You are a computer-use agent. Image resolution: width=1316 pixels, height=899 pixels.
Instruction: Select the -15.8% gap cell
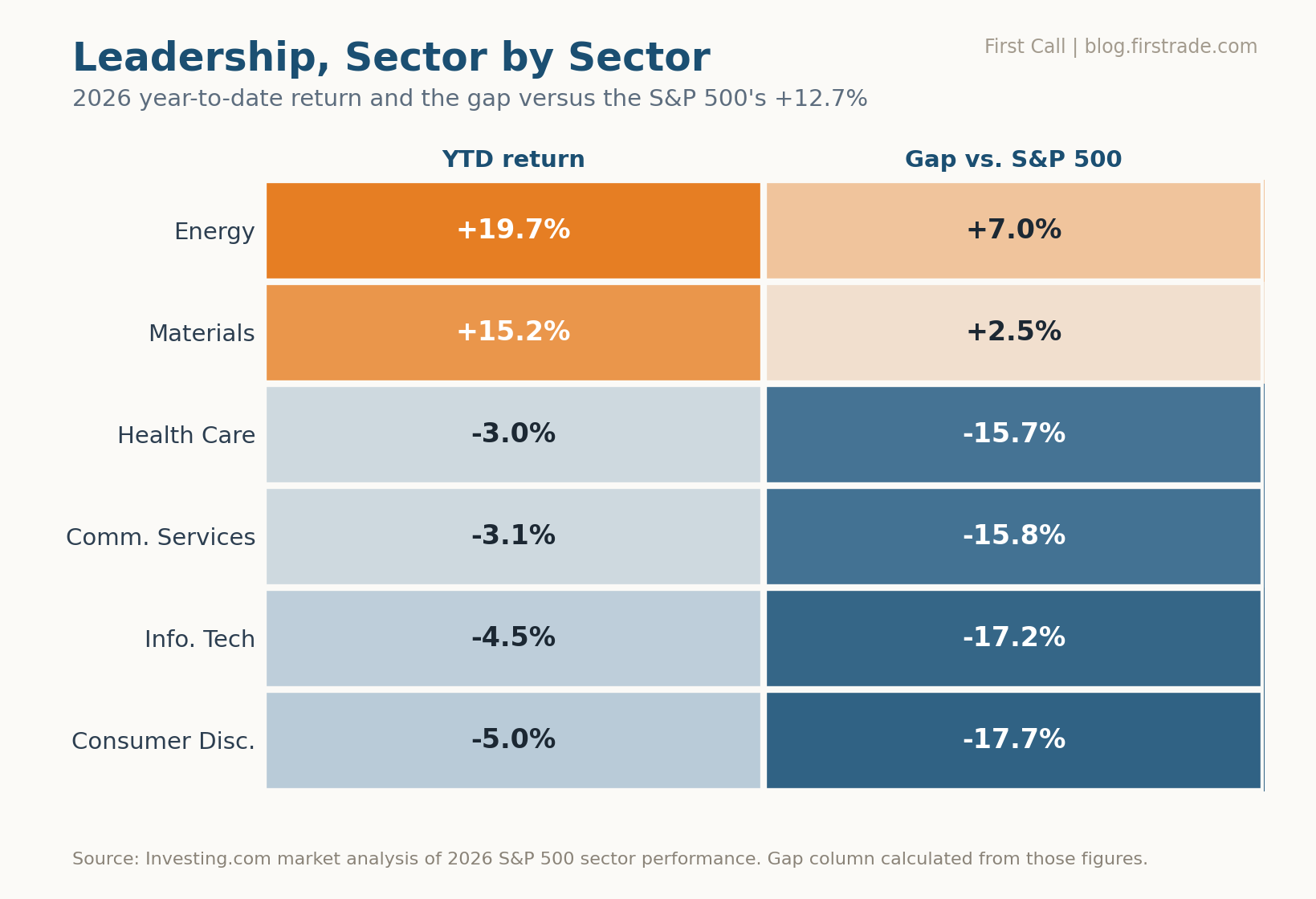(1013, 536)
